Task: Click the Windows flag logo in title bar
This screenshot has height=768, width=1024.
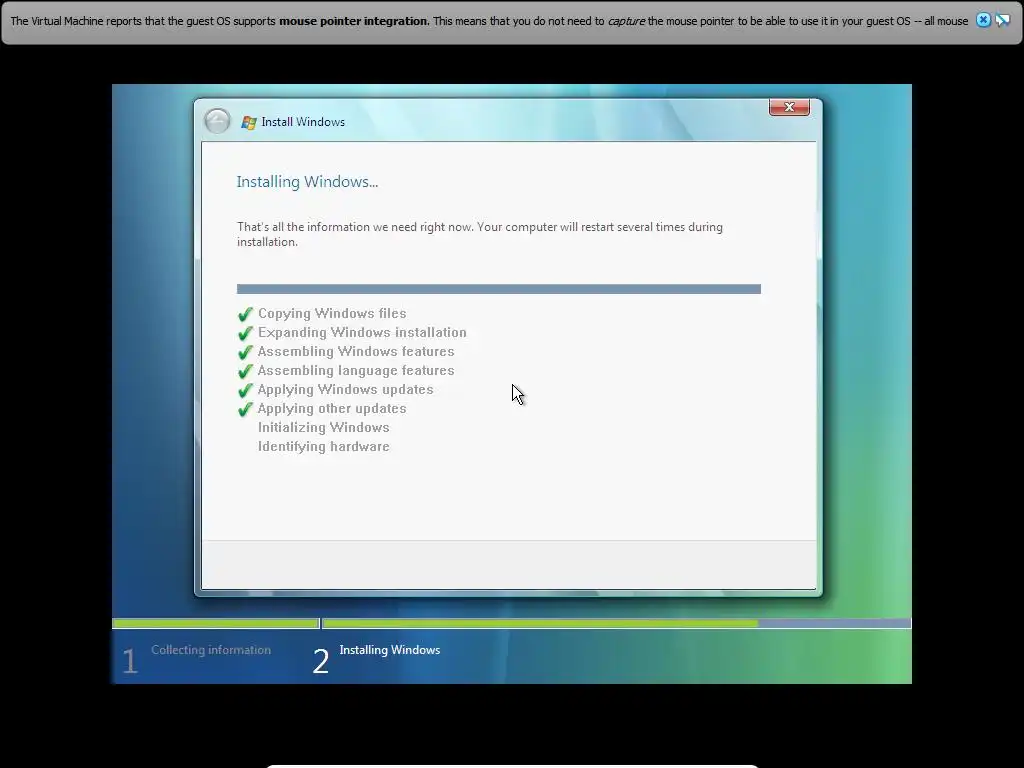Action: 249,122
